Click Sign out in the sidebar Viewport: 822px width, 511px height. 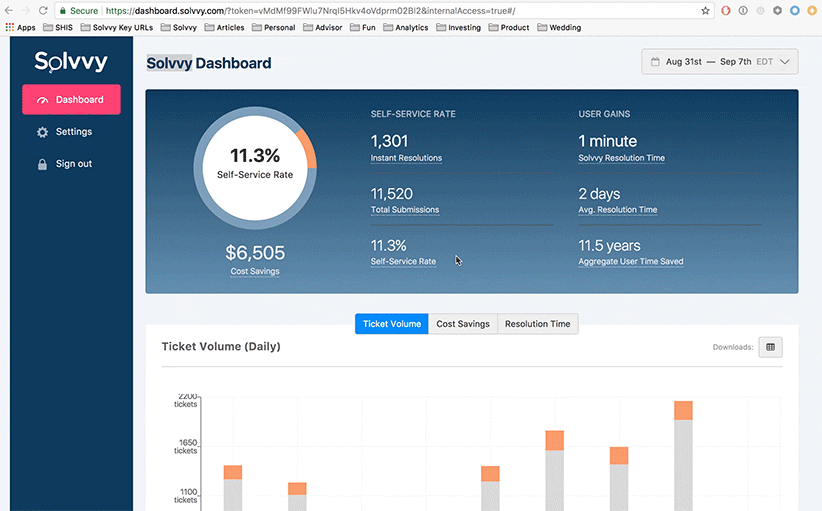(65, 164)
